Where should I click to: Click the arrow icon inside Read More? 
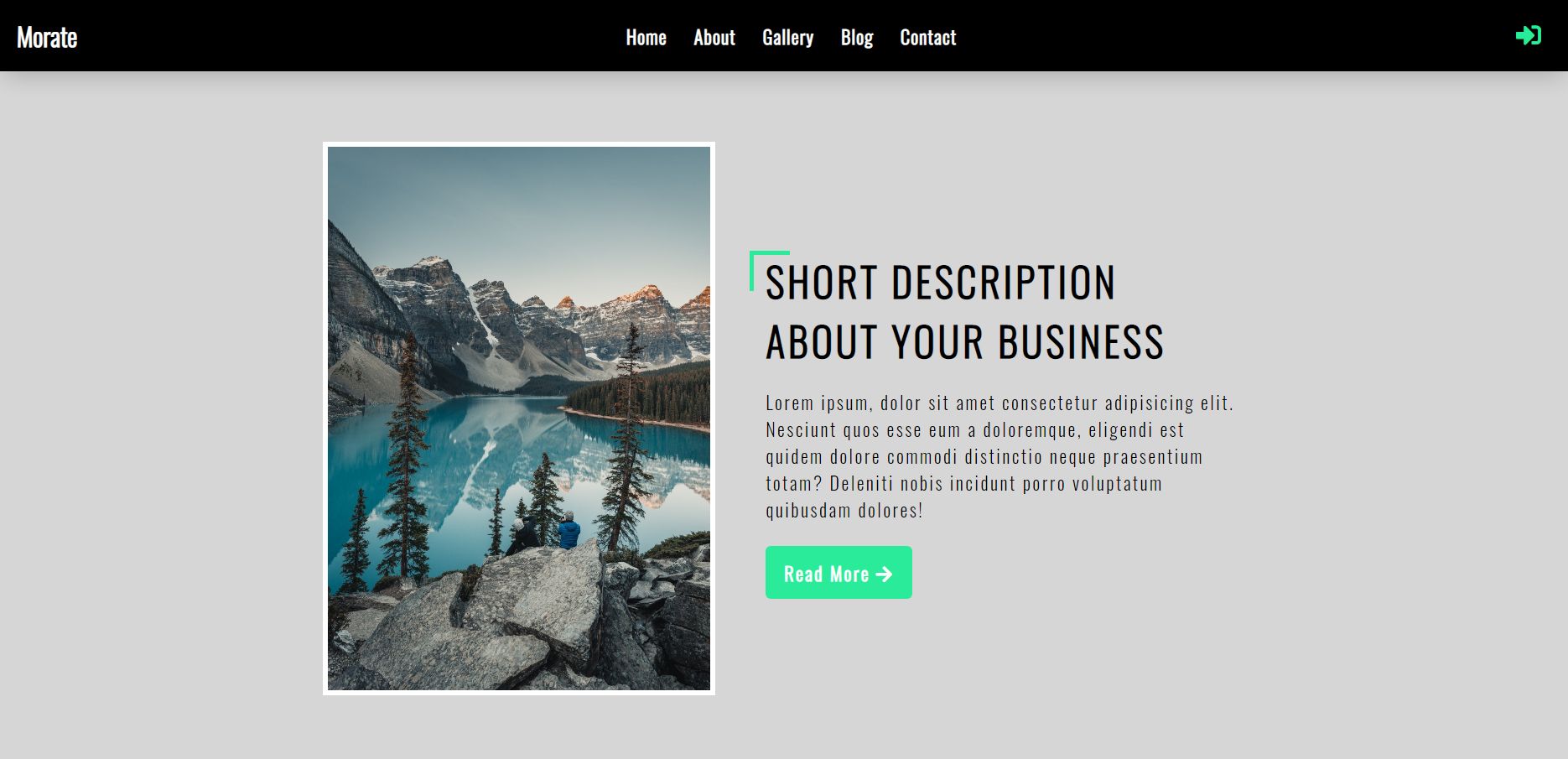884,574
